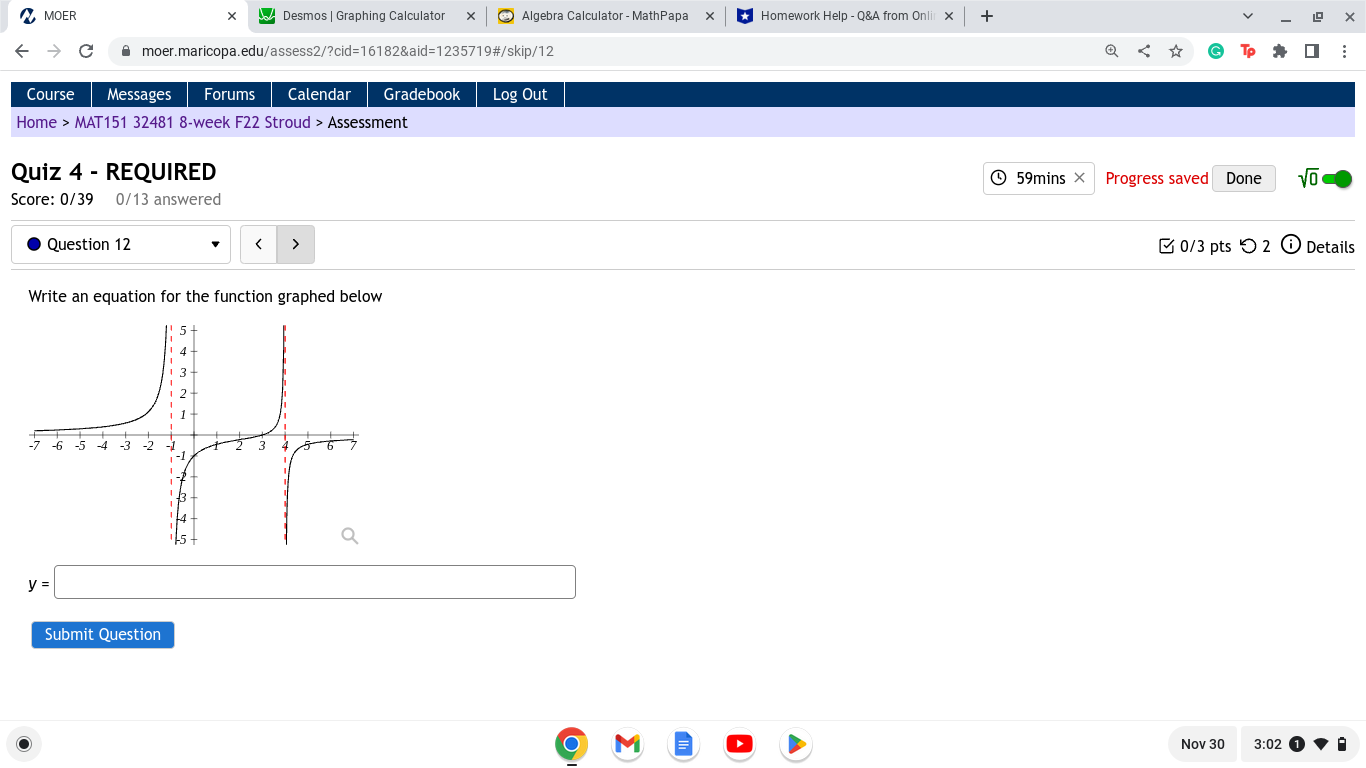Click inside the y= answer field
The height and width of the screenshot is (768, 1366).
[315, 581]
